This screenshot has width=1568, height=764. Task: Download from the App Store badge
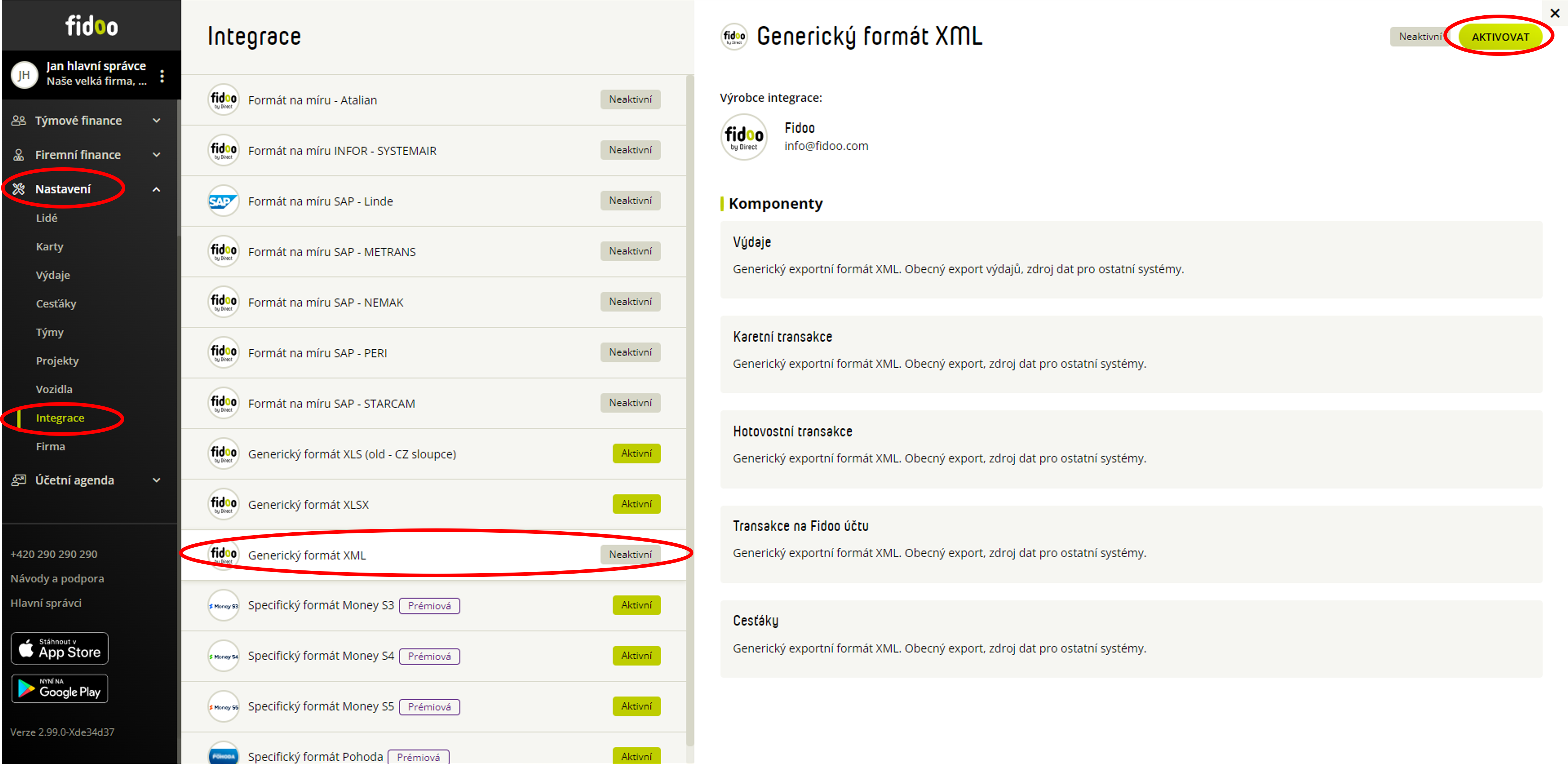tap(60, 648)
